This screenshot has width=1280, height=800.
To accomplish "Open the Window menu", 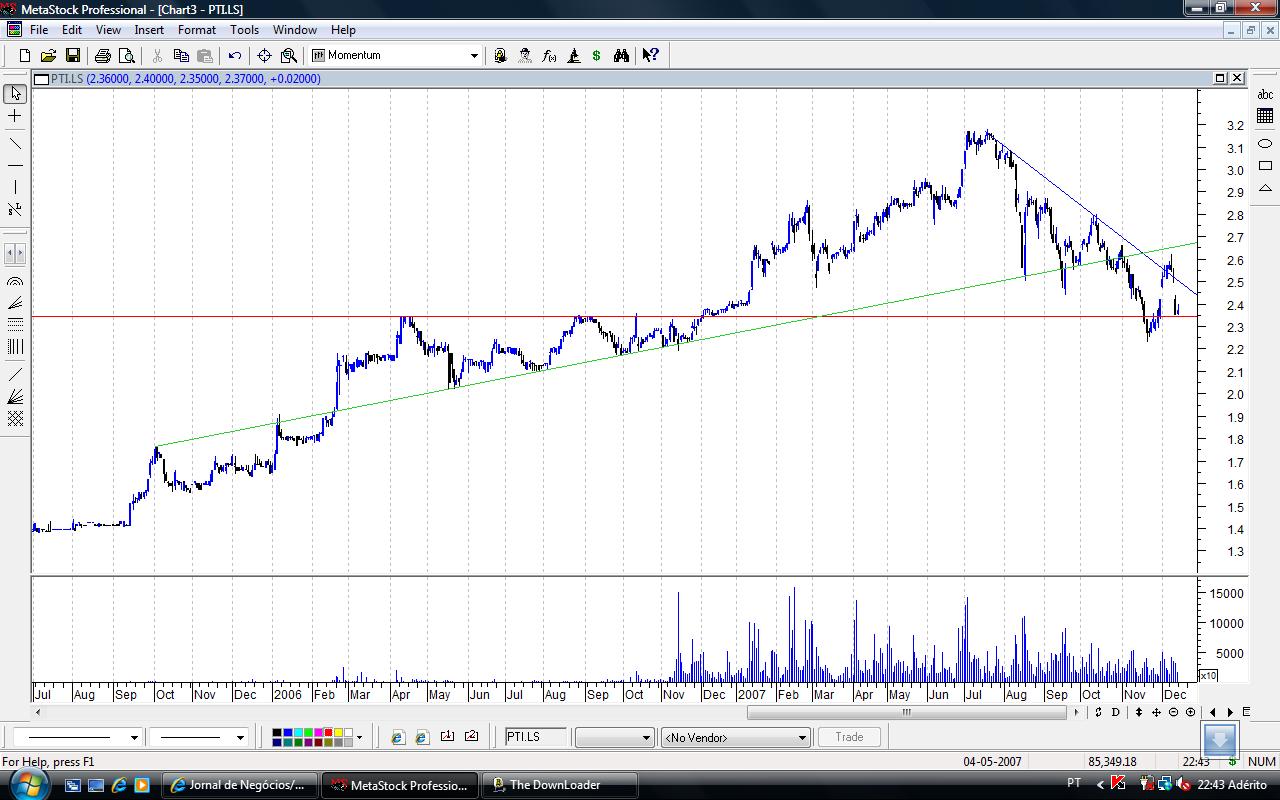I will click(295, 30).
